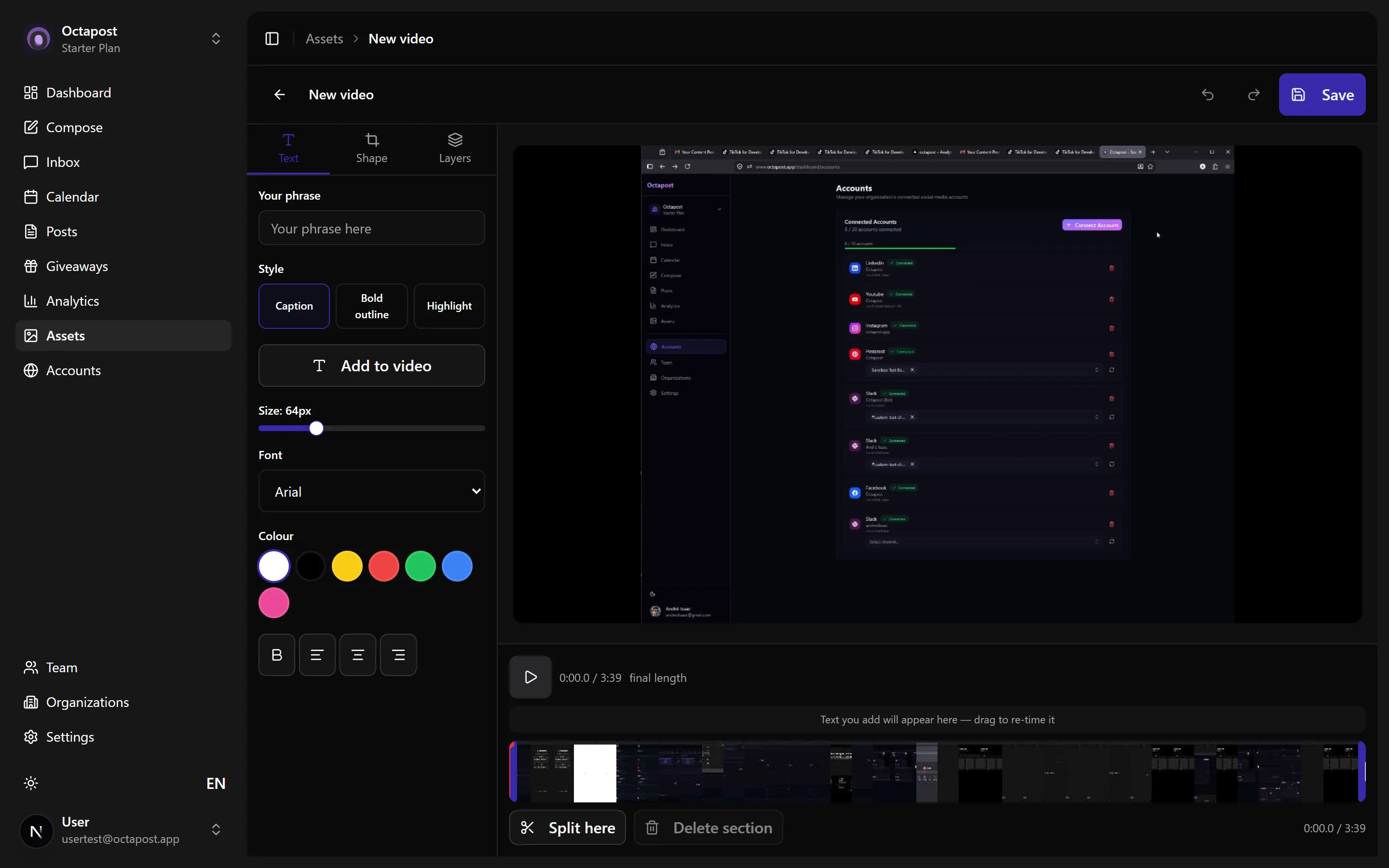Pick the white colour swatch
Viewport: 1389px width, 868px height.
[x=274, y=566]
